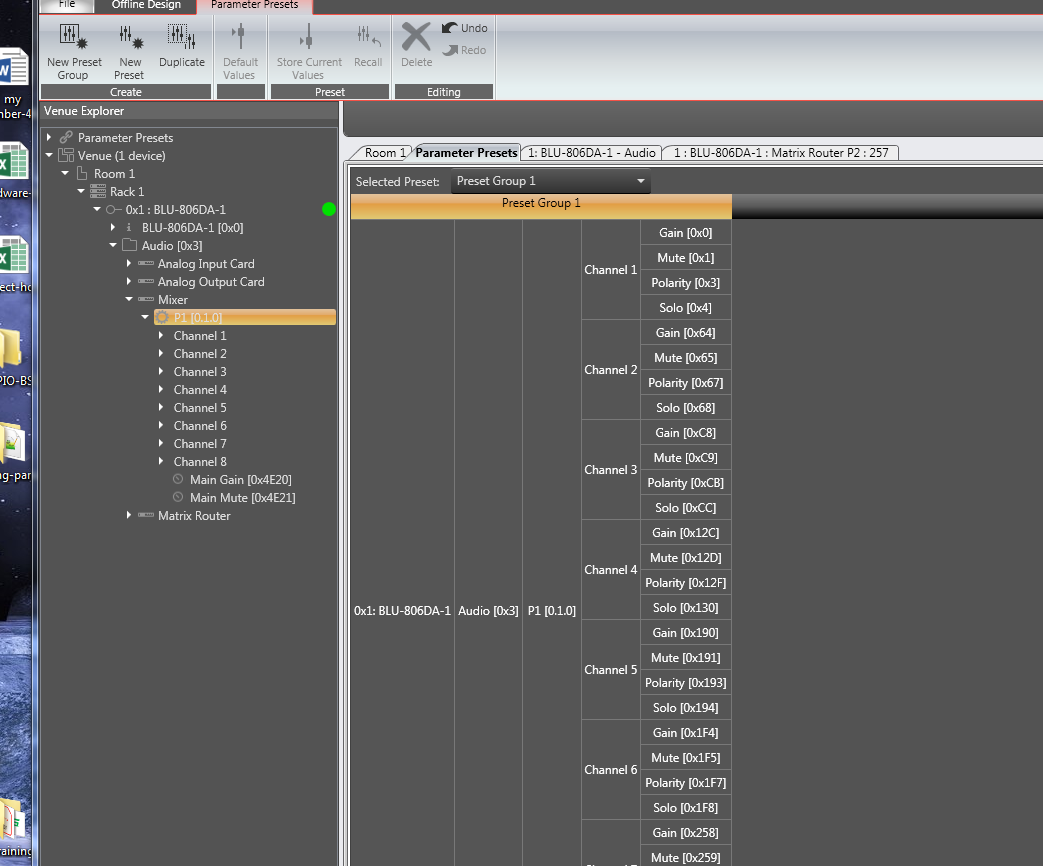Expand the BLU-806DA-1 [0x0] node

coord(113,227)
